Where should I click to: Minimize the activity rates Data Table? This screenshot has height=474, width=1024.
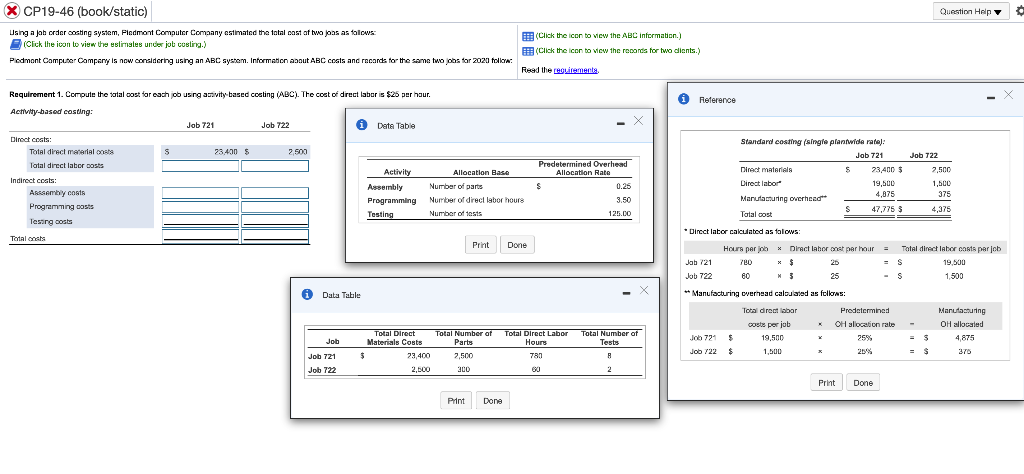622,124
